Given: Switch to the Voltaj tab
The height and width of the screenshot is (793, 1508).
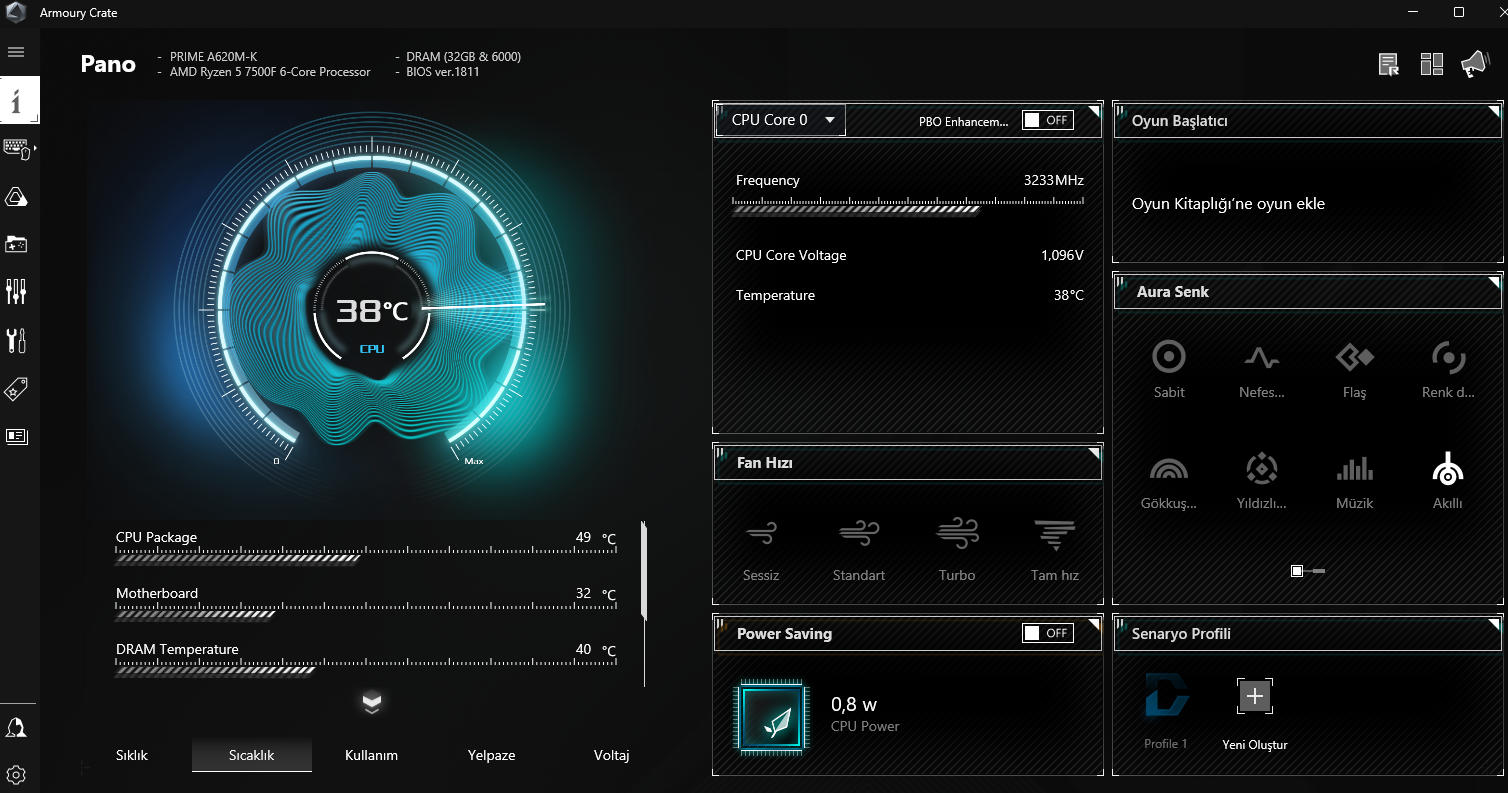Looking at the screenshot, I should [612, 756].
